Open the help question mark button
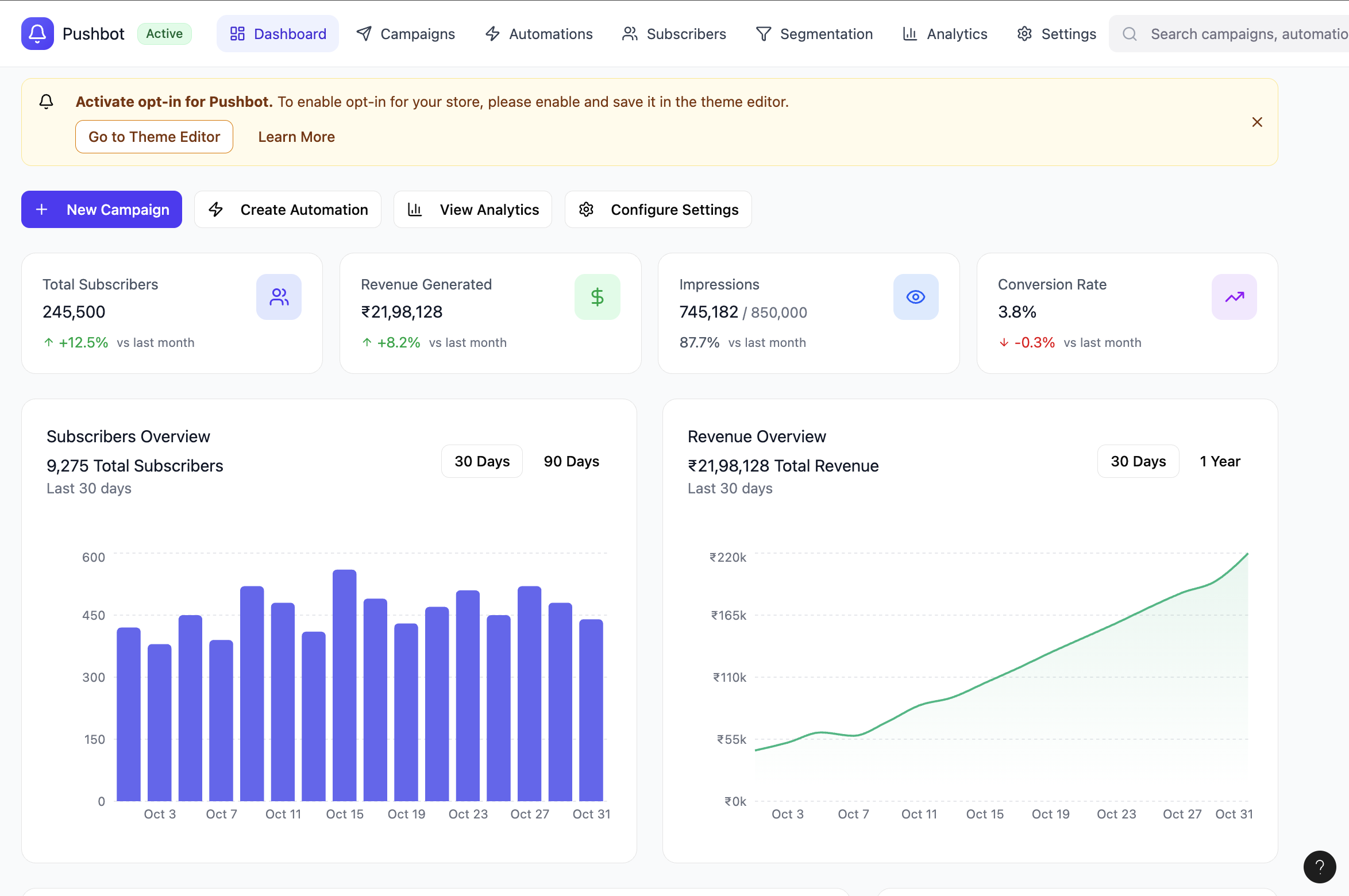 pos(1319,866)
